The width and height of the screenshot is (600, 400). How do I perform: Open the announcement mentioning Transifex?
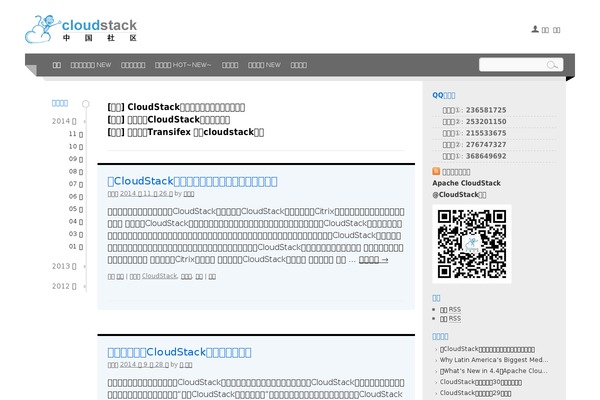(x=186, y=132)
